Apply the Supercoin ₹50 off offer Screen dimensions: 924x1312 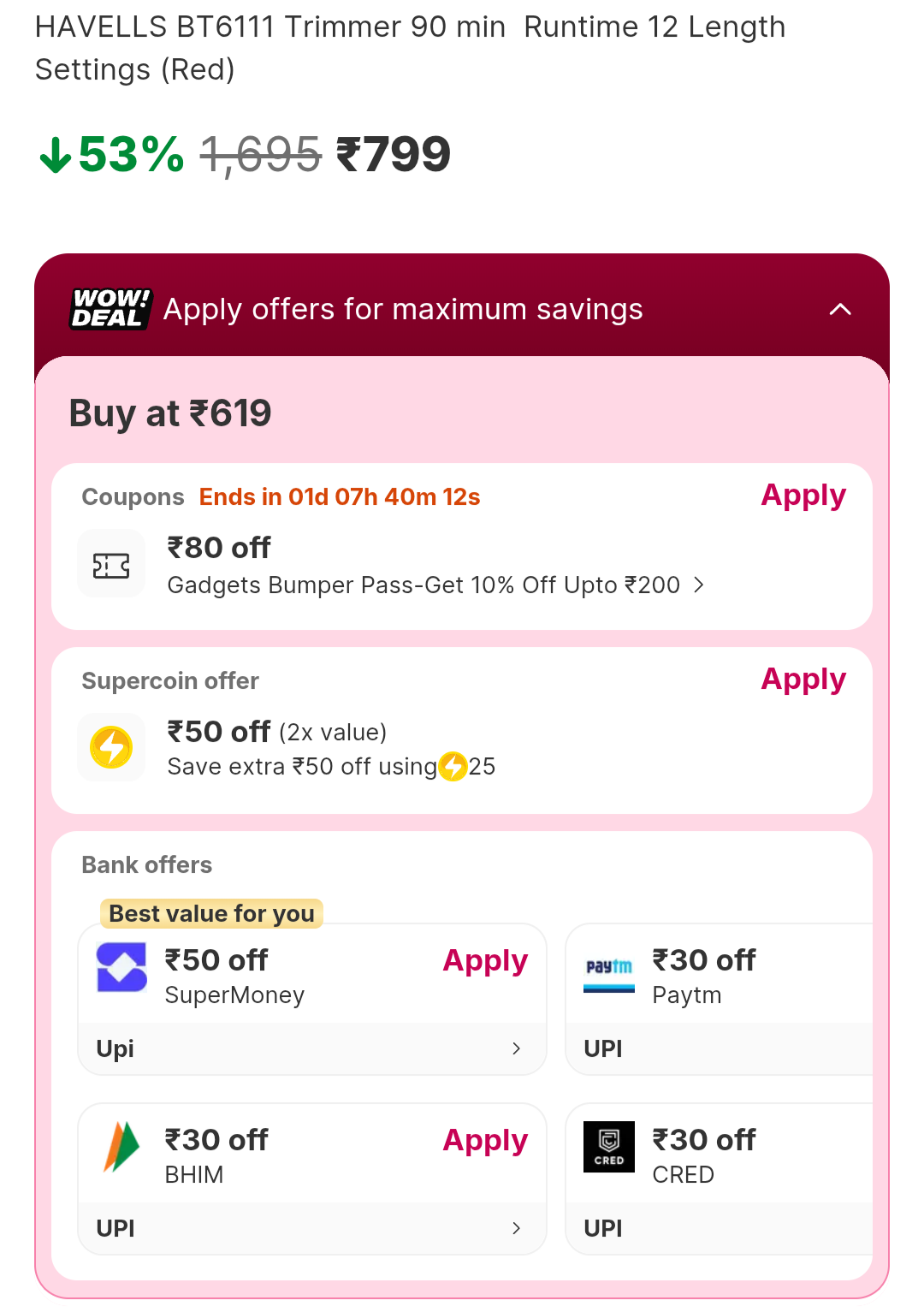[x=803, y=680]
